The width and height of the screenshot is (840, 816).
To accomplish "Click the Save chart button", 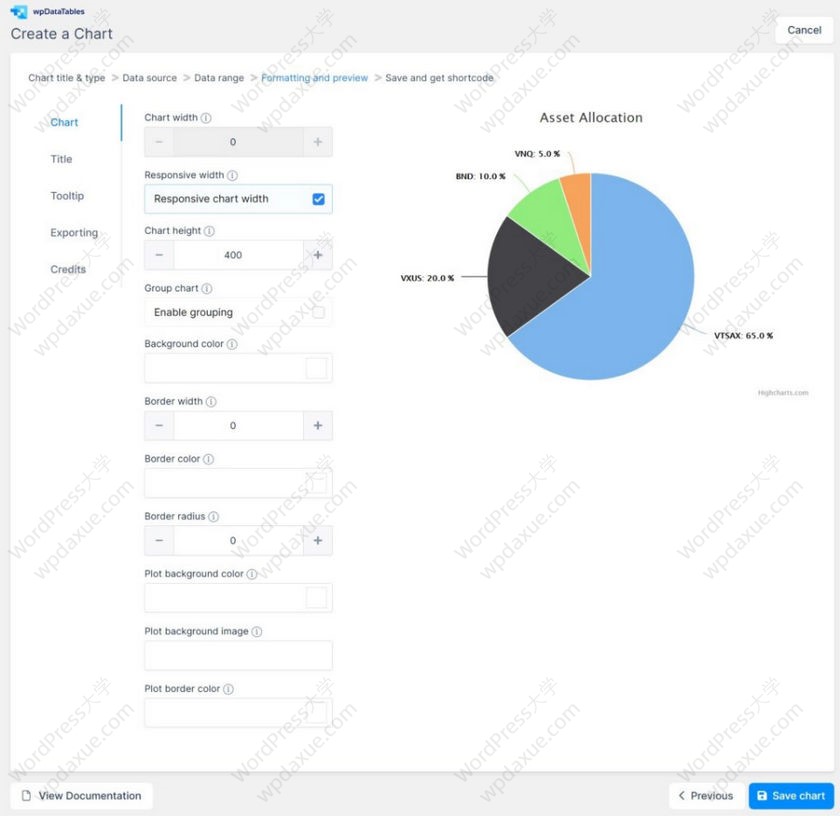I will 791,796.
